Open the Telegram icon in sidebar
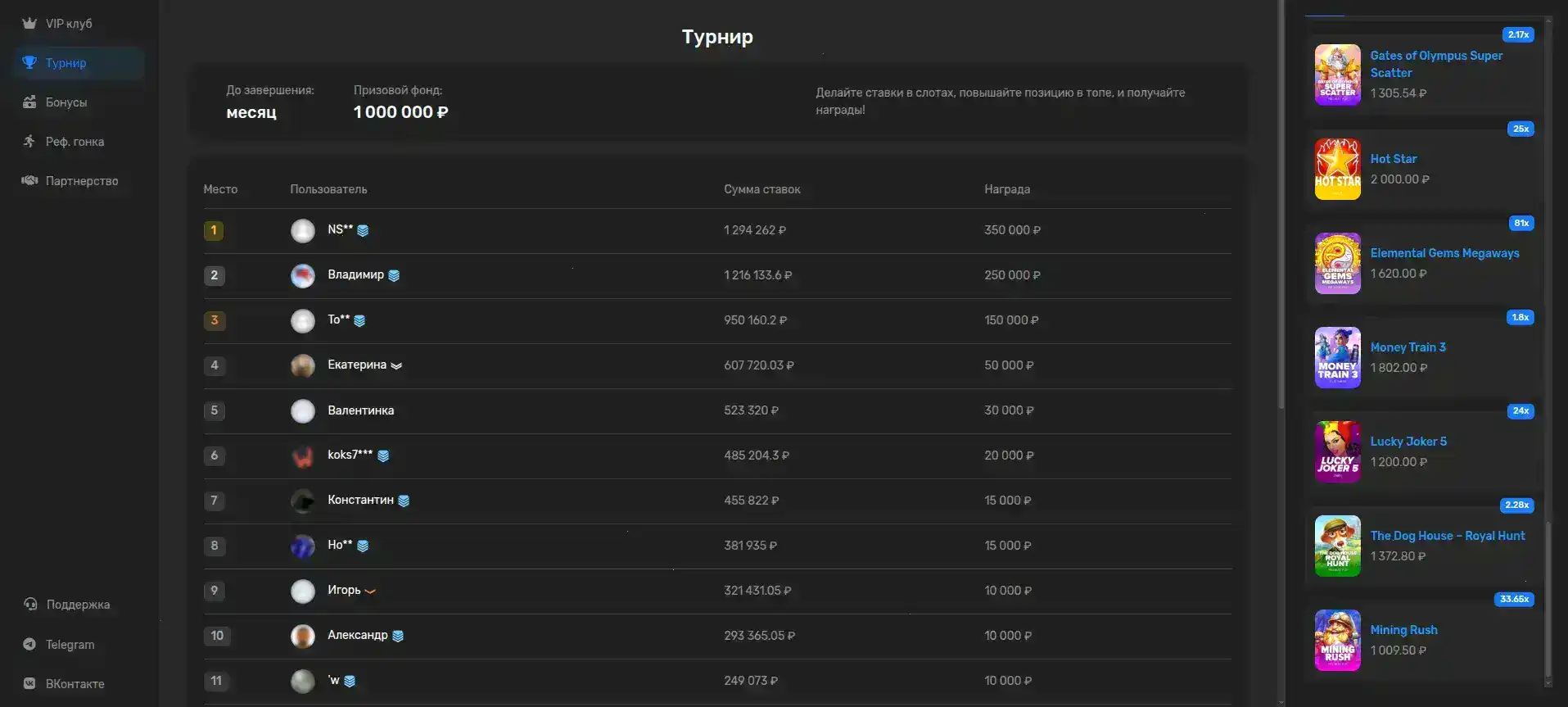Screen dimensions: 1568x707 (29, 645)
